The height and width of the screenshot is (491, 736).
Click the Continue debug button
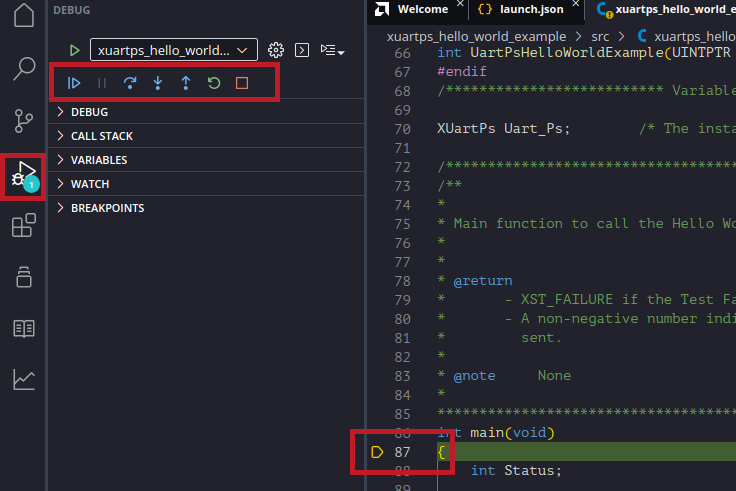coord(74,84)
